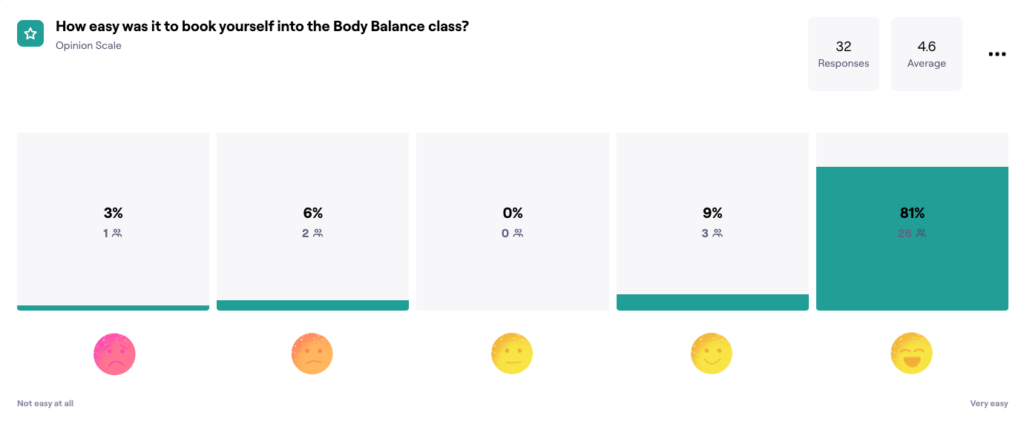The height and width of the screenshot is (427, 1024).
Task: Select the 32 Responses card
Action: [843, 54]
